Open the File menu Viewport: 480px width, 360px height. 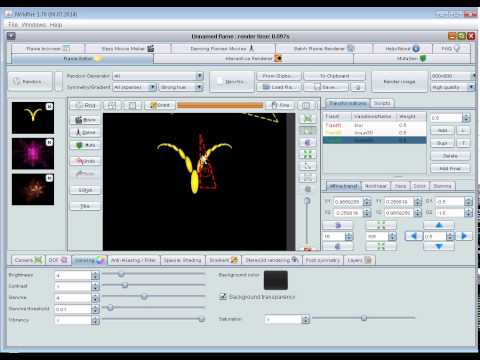(13, 25)
